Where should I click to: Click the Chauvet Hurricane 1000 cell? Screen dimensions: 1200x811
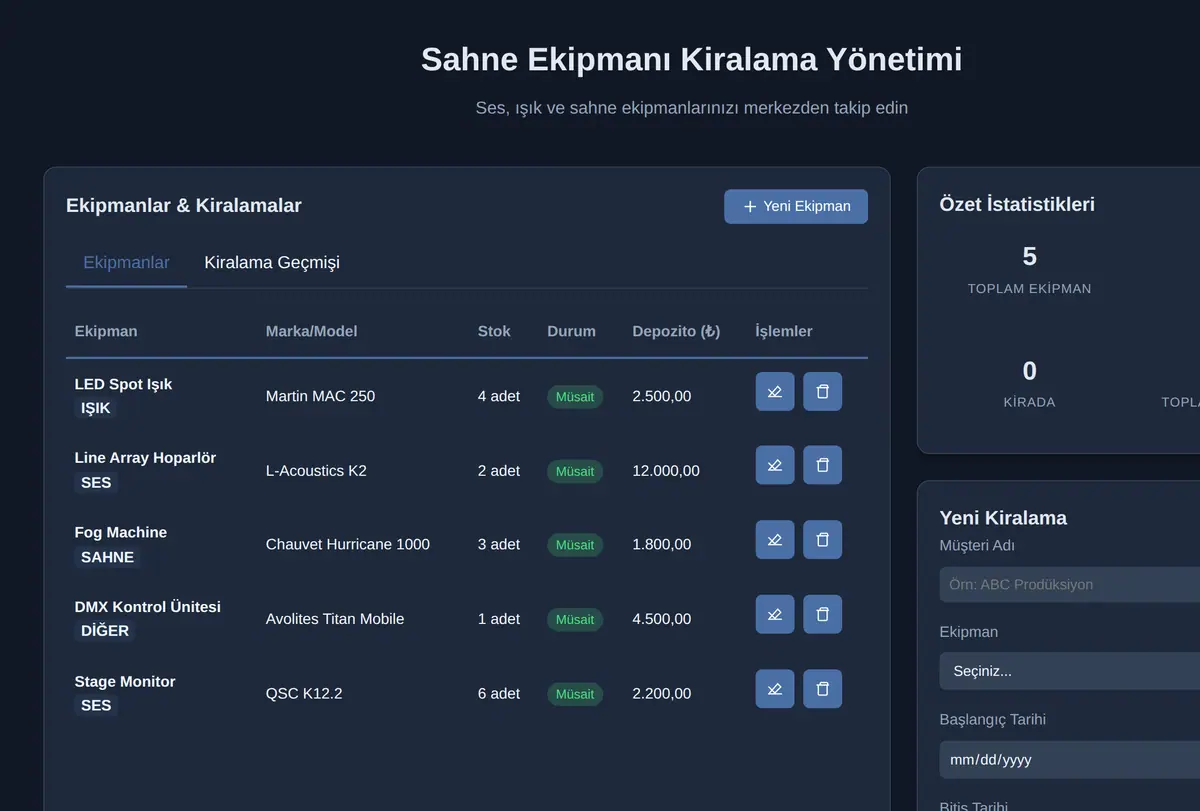[x=348, y=545]
